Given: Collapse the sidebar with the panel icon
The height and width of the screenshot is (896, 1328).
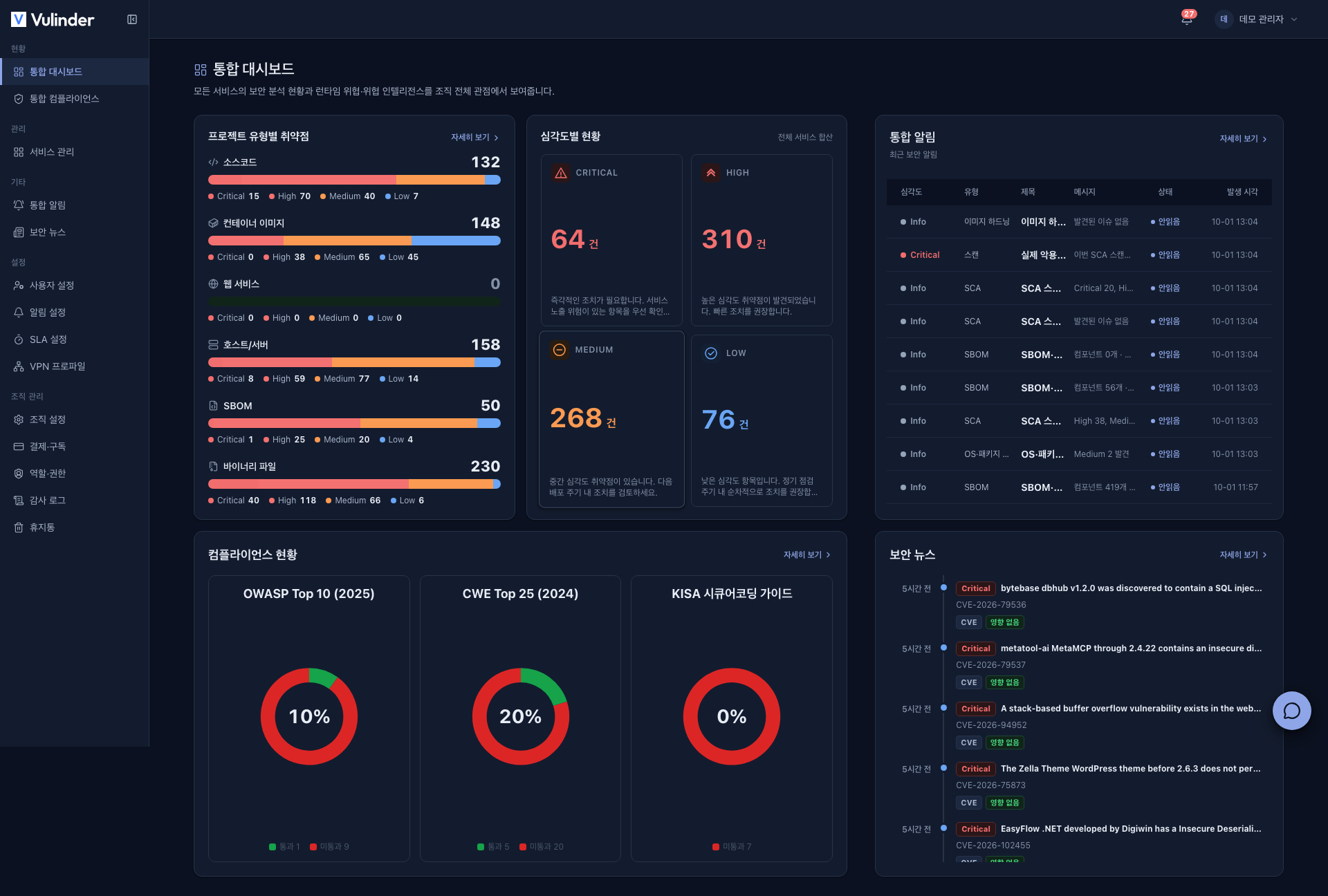Looking at the screenshot, I should coord(132,19).
